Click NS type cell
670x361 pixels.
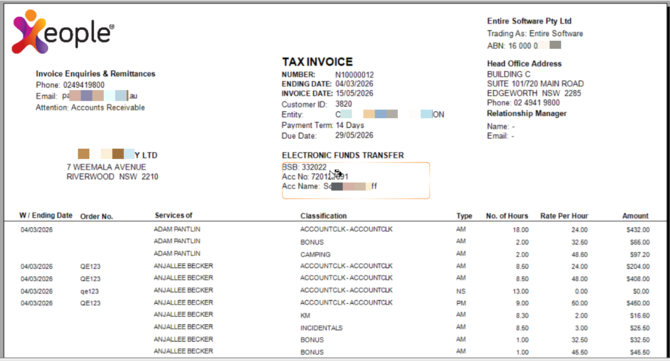461,291
